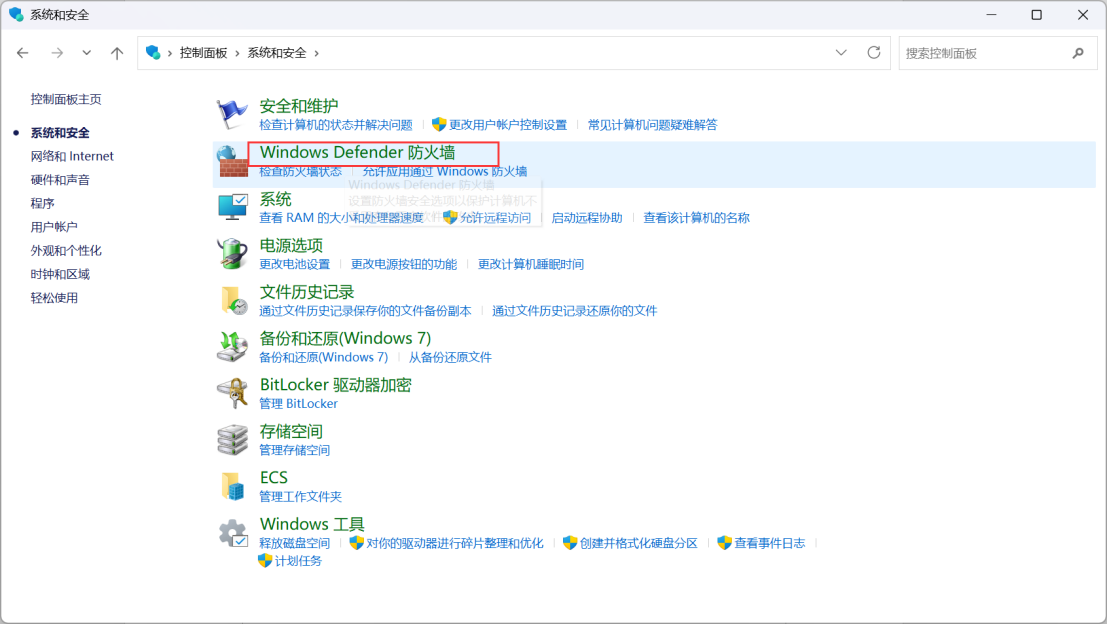
Task: Open 轻松使用 category in sidebar
Action: 54,298
